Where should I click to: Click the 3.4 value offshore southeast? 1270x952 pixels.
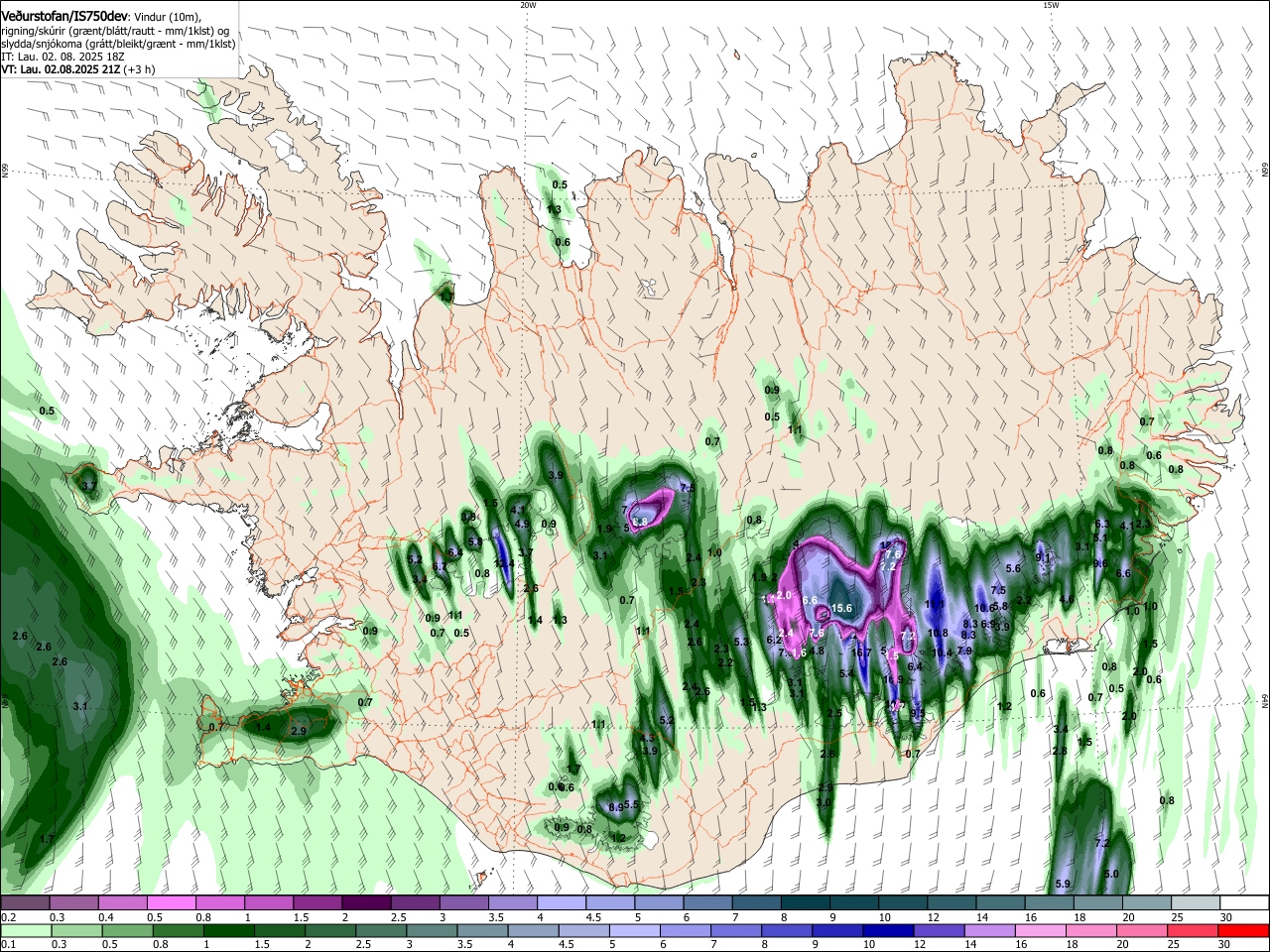(x=1061, y=729)
